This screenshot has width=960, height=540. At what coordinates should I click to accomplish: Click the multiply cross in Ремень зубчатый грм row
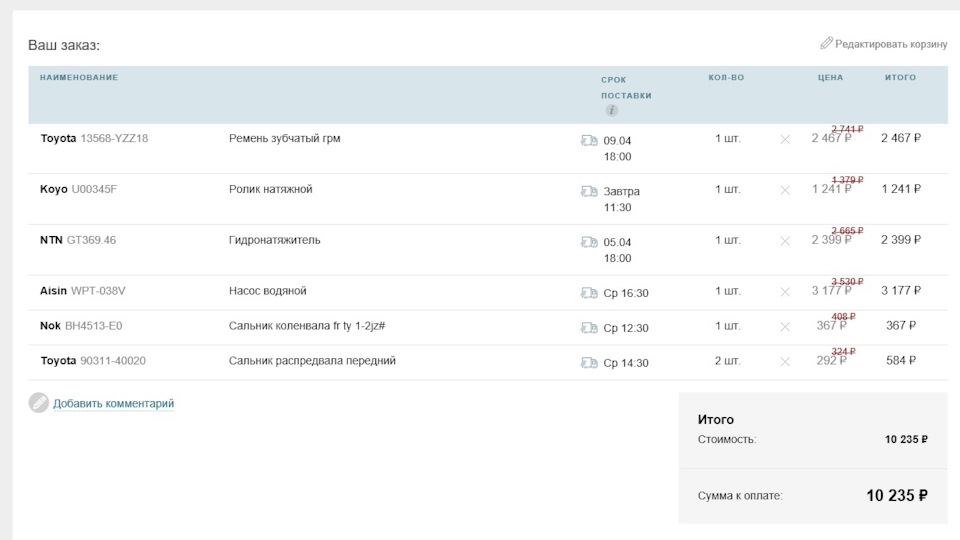(785, 140)
